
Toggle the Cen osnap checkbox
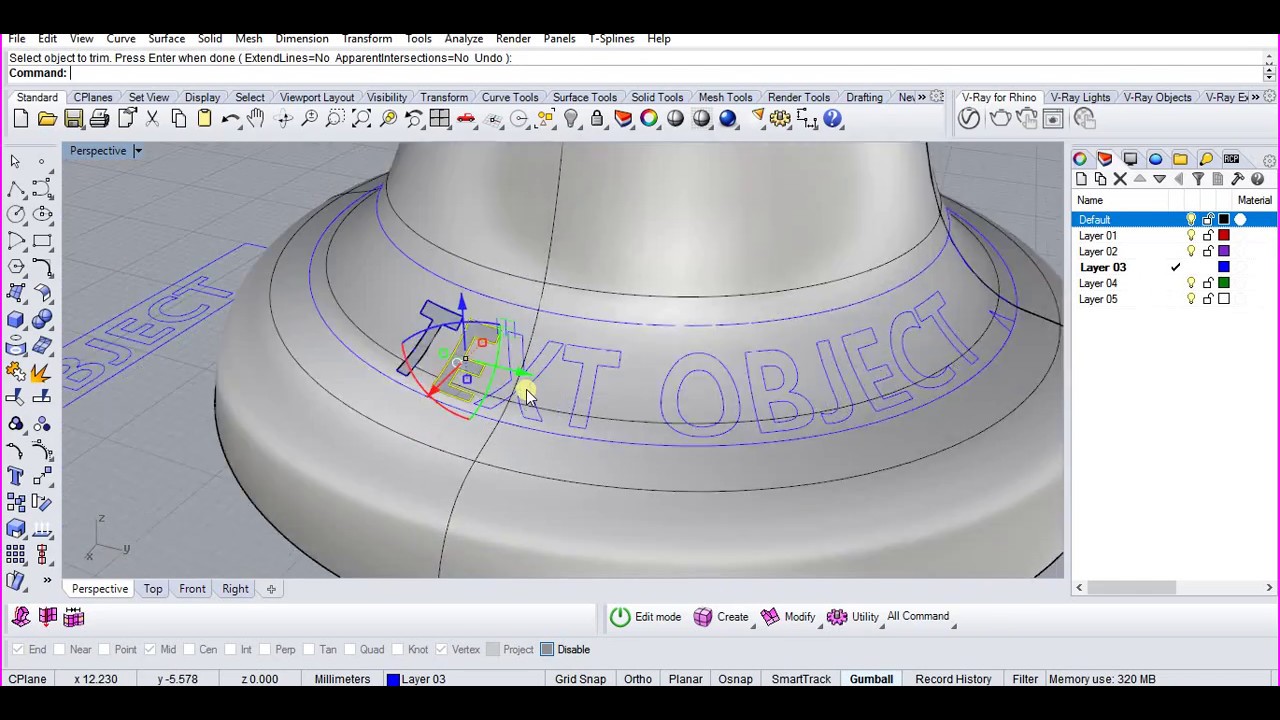pos(189,650)
